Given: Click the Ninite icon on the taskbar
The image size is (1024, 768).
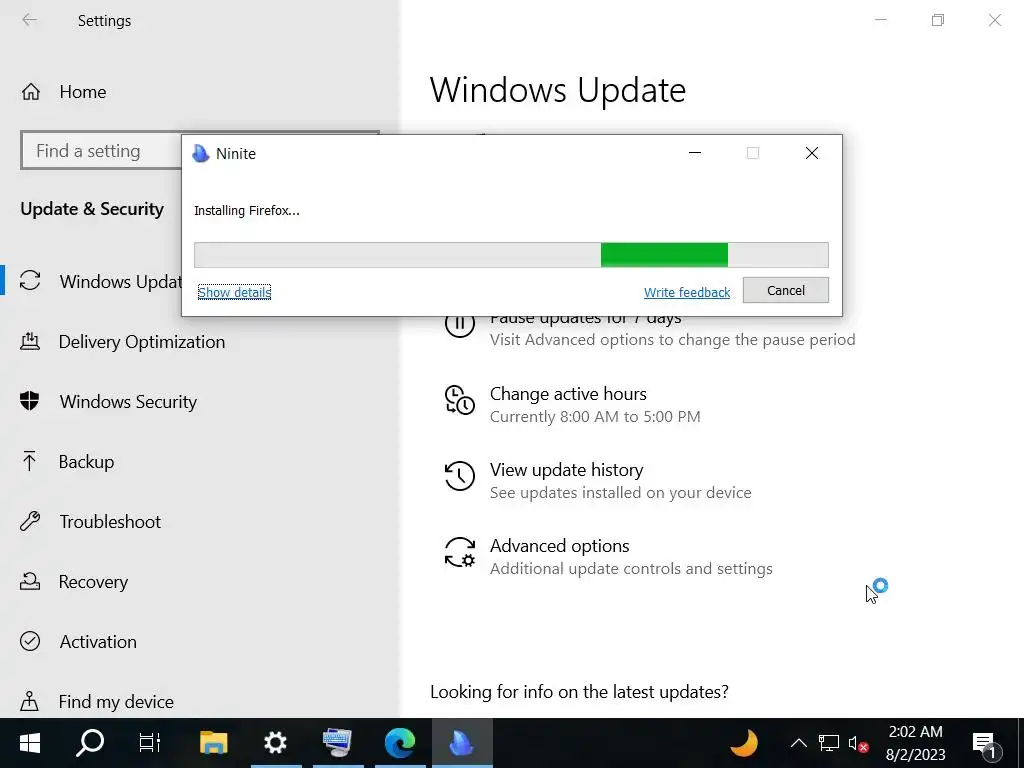Looking at the screenshot, I should pyautogui.click(x=462, y=743).
